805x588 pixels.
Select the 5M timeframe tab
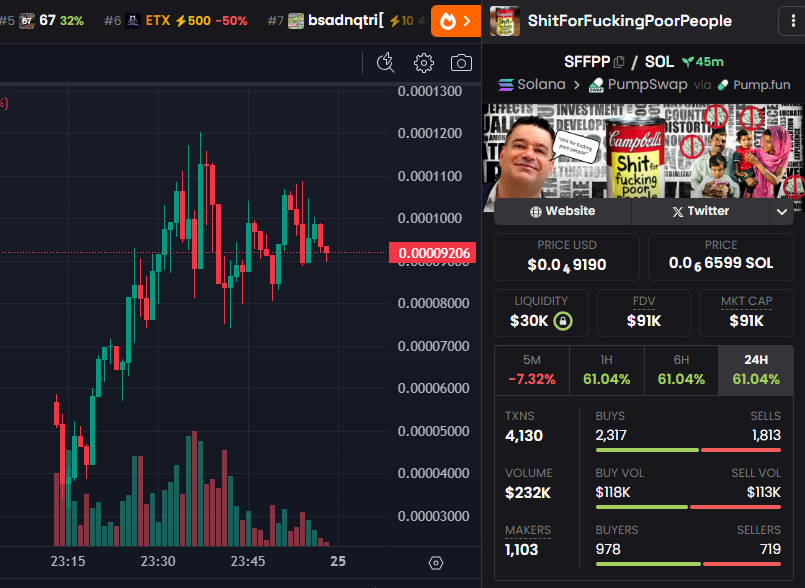[532, 370]
